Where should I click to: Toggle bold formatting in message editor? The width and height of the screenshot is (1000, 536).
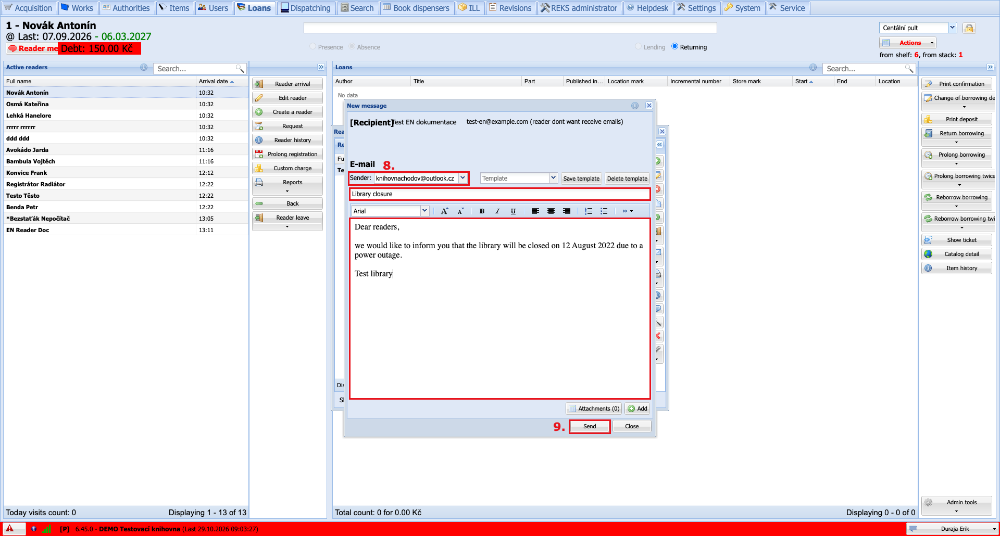click(x=482, y=211)
